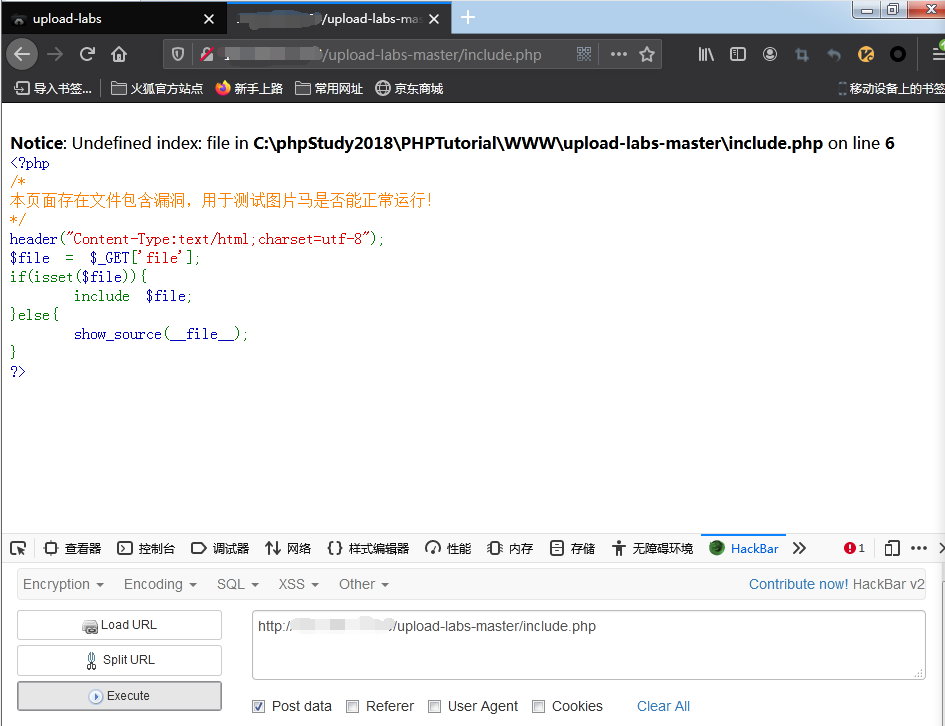Open the XSS dropdown in HackBar
The height and width of the screenshot is (726, 945).
pyautogui.click(x=297, y=584)
